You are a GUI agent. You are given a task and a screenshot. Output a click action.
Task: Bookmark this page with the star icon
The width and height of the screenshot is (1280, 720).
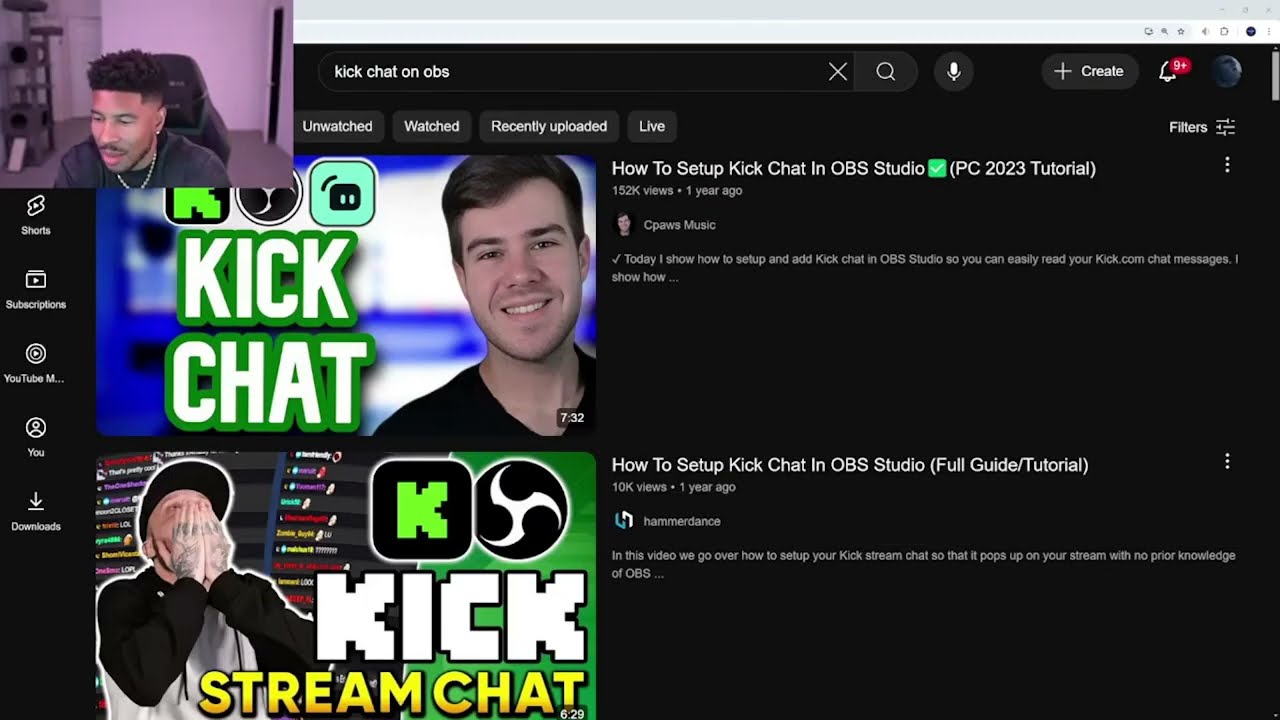pos(1181,31)
